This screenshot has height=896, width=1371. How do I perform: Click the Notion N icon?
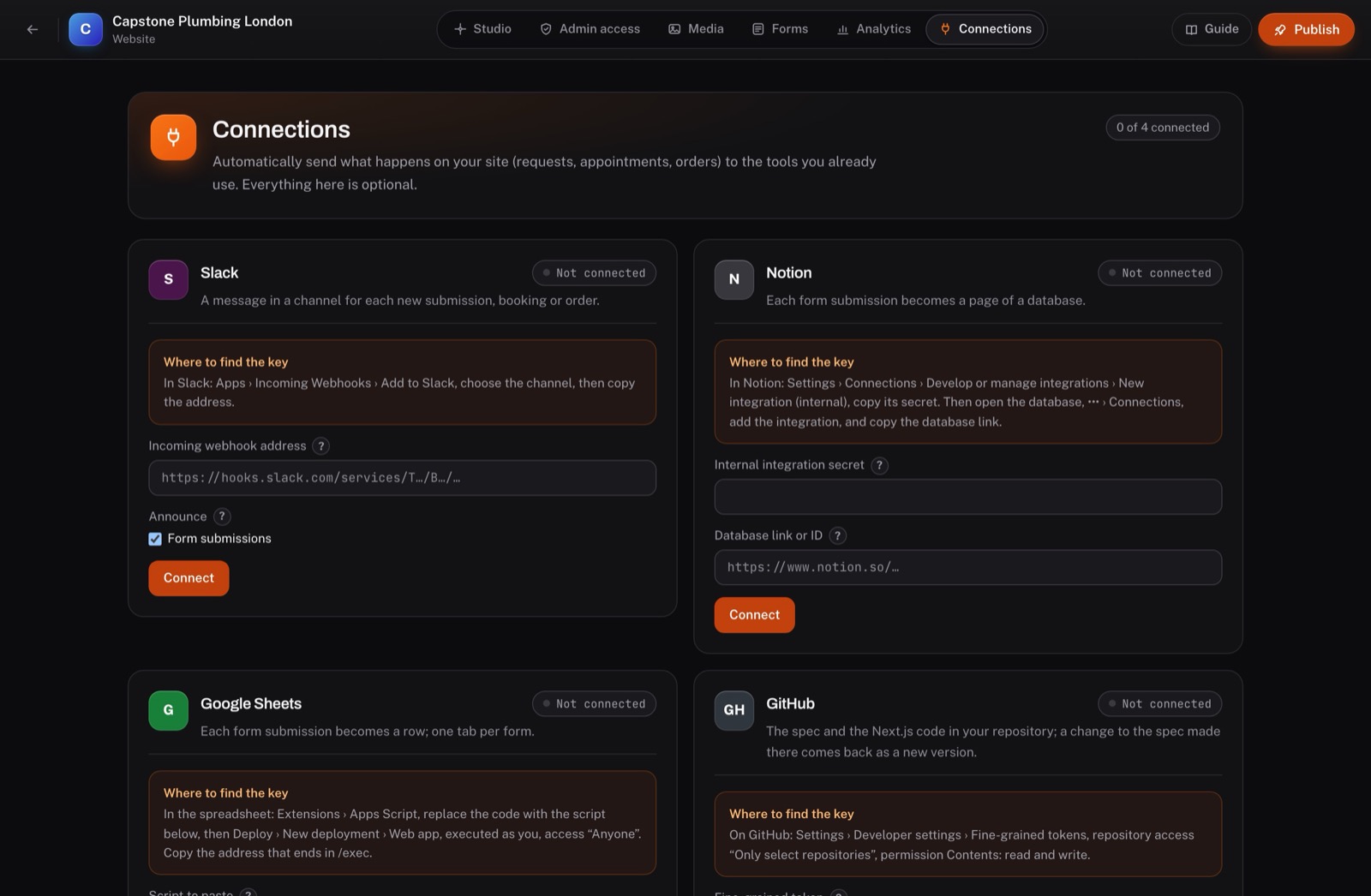pyautogui.click(x=734, y=279)
